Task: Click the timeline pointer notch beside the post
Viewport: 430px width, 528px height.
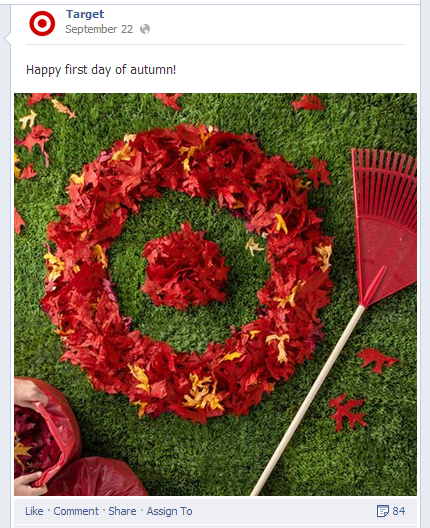Action: [x=7, y=38]
